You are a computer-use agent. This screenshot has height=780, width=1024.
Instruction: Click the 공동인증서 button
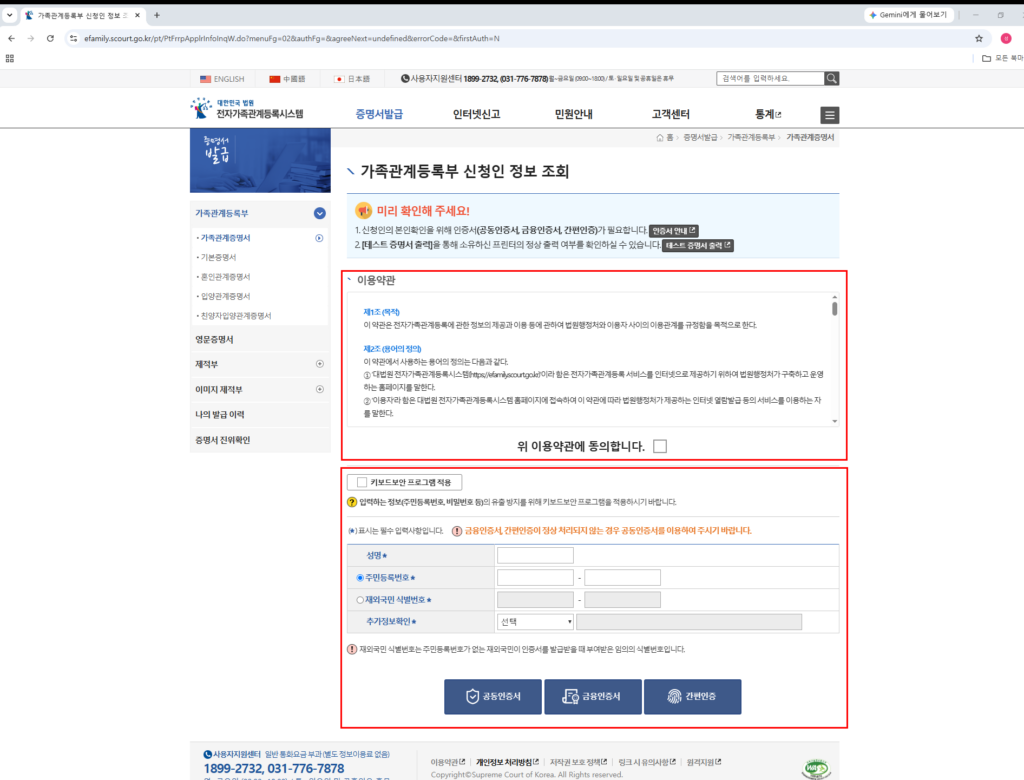click(493, 696)
